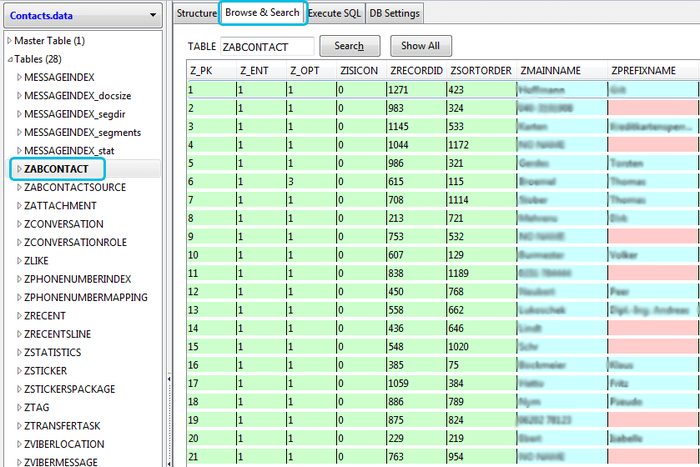Open the DB Settings tab

pos(394,13)
